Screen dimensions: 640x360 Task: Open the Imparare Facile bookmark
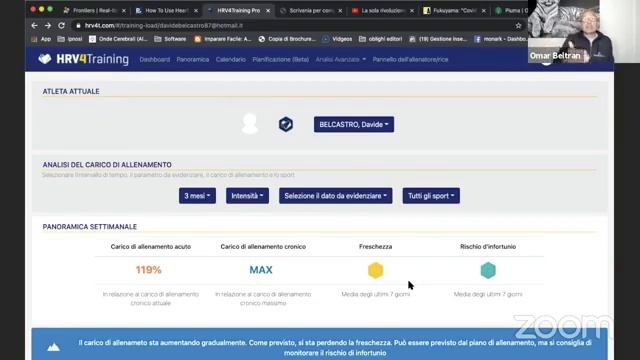pyautogui.click(x=222, y=39)
